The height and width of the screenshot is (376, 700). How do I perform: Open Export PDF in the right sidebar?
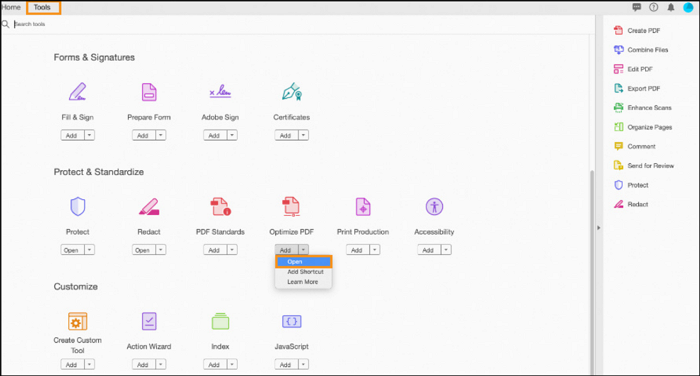click(x=637, y=88)
